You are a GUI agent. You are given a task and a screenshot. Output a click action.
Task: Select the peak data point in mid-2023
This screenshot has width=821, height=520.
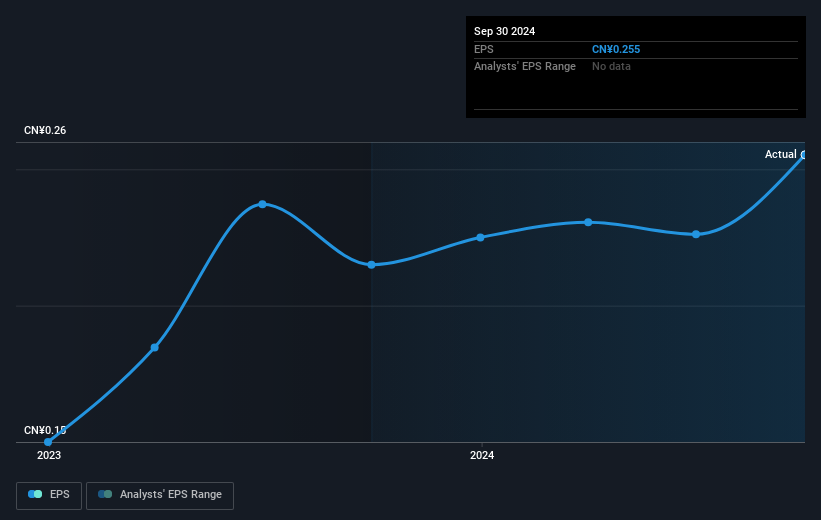[x=262, y=204]
